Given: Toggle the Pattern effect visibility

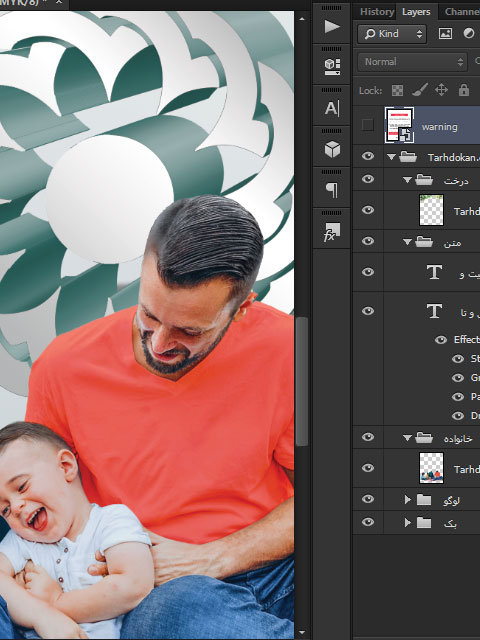Looking at the screenshot, I should [458, 397].
